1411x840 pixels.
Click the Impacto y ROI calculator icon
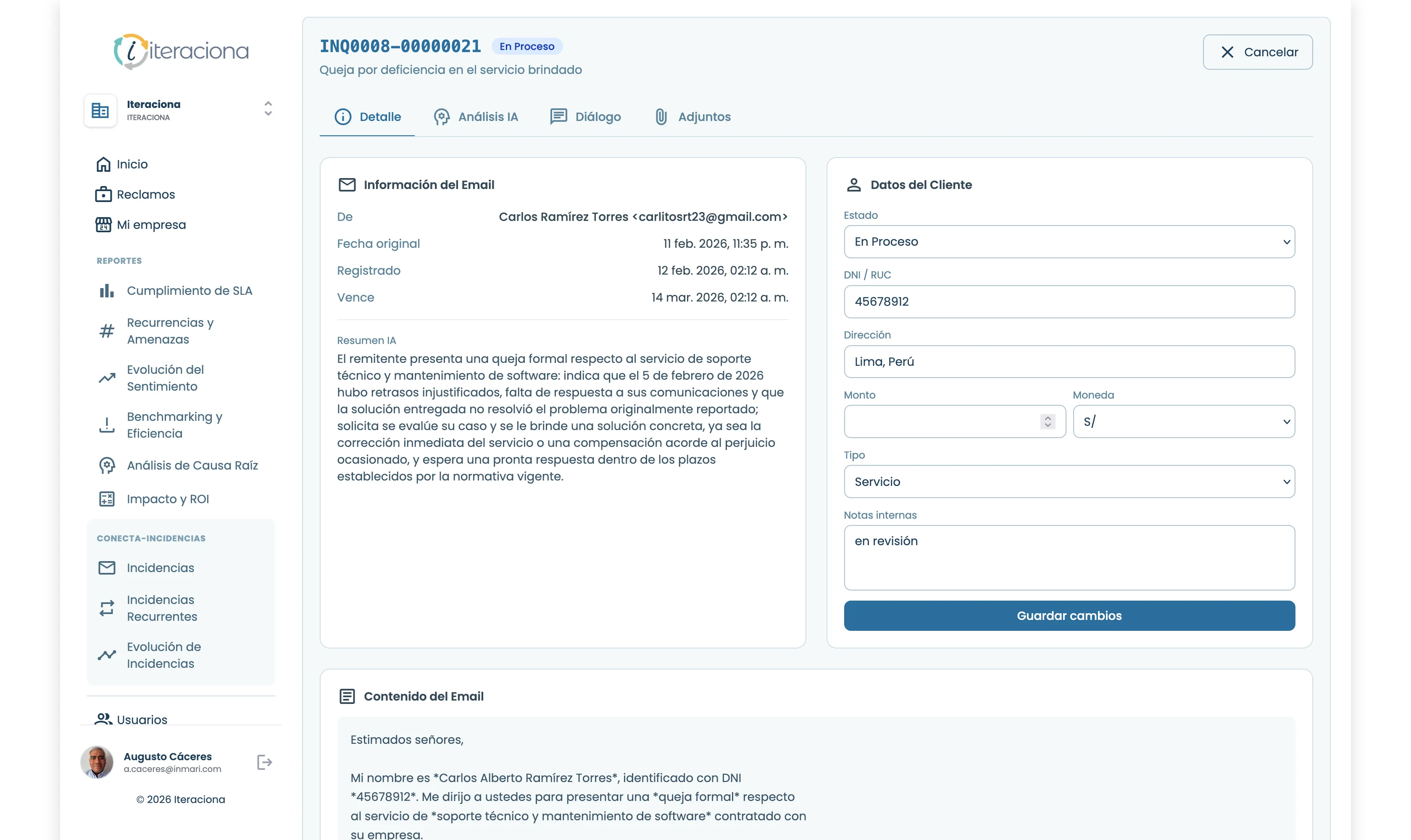coord(106,499)
